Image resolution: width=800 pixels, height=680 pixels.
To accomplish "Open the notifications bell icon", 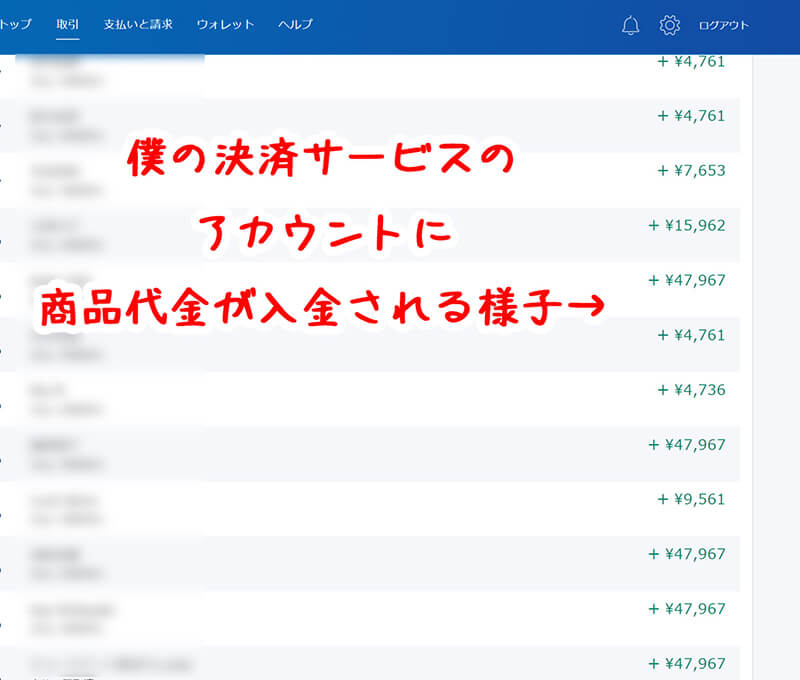I will tap(630, 25).
